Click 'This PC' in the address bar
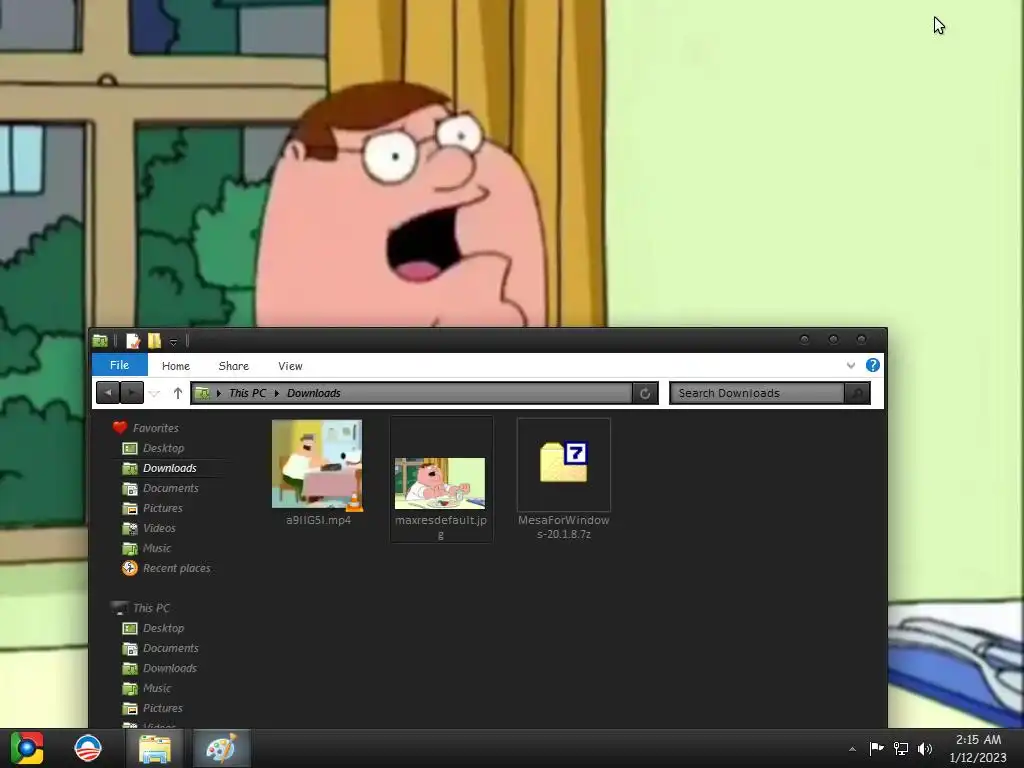Viewport: 1024px width, 768px height. pyautogui.click(x=248, y=393)
